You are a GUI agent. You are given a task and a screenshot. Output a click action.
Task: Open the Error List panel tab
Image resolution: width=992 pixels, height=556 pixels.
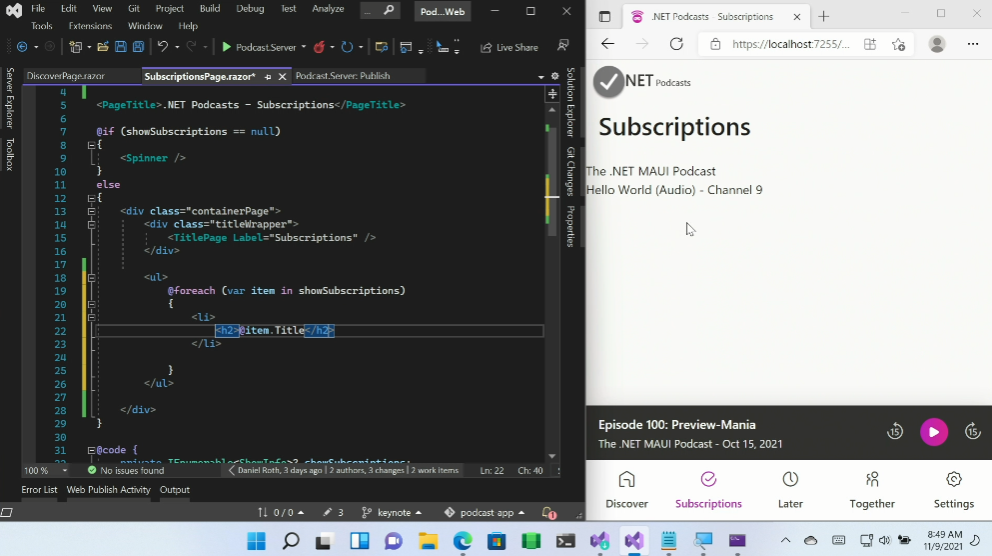(39, 490)
